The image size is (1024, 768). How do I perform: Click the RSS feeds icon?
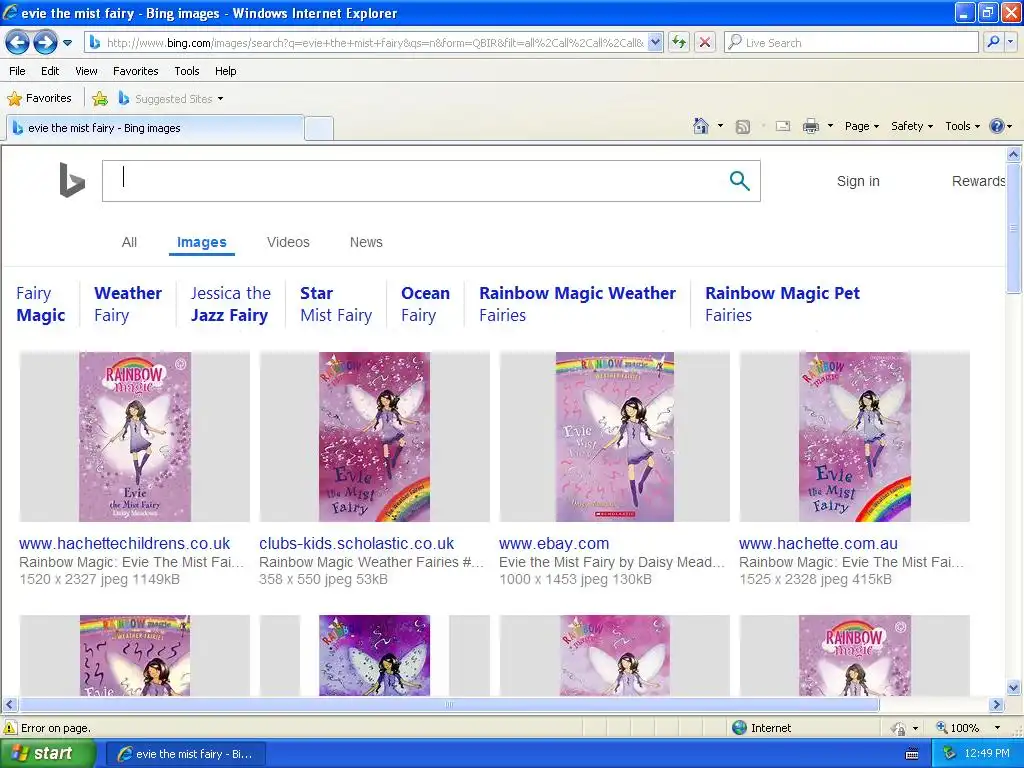[x=743, y=127]
